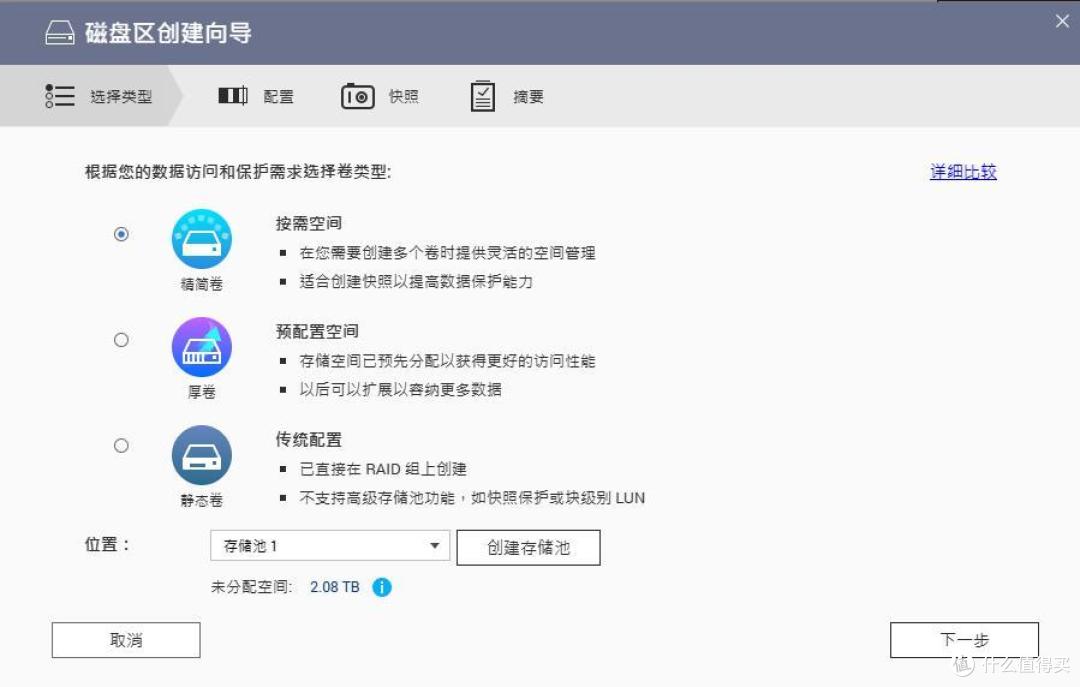Screen dimensions: 1080x687
Task: Click the select-type list icon in wizard steps
Action: coord(60,96)
